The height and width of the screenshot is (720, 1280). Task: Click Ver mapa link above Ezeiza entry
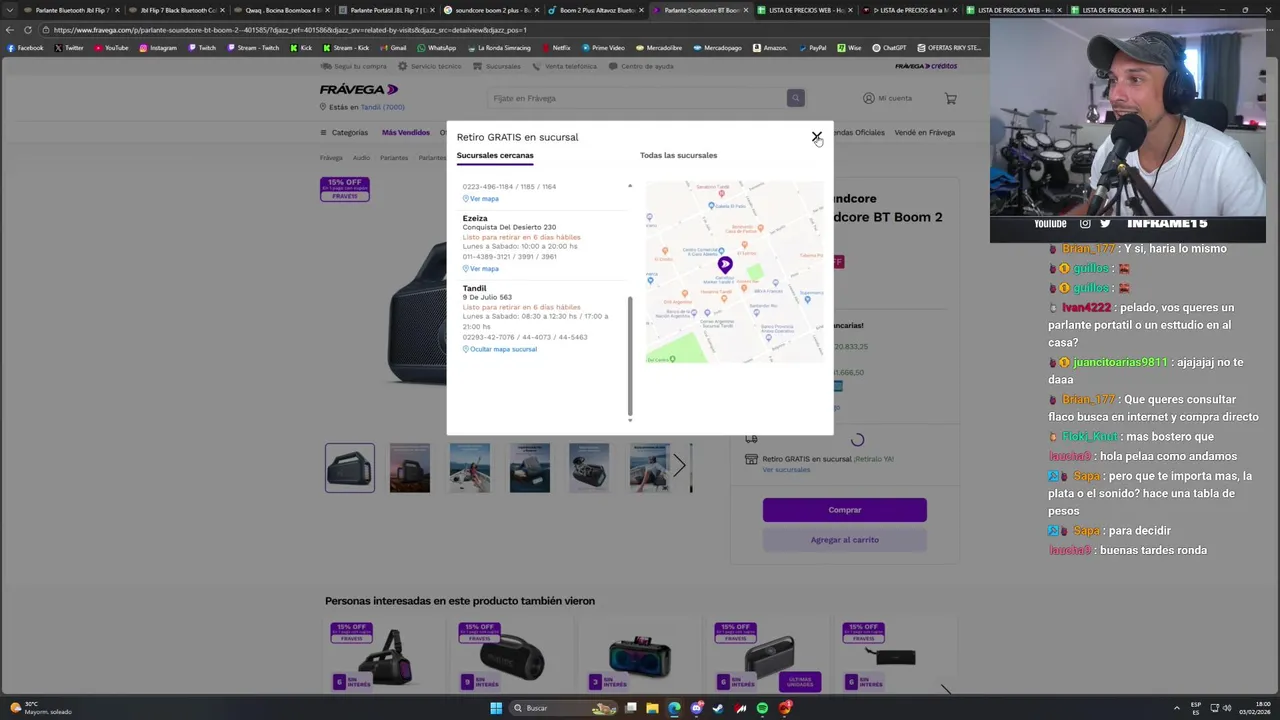coord(481,199)
